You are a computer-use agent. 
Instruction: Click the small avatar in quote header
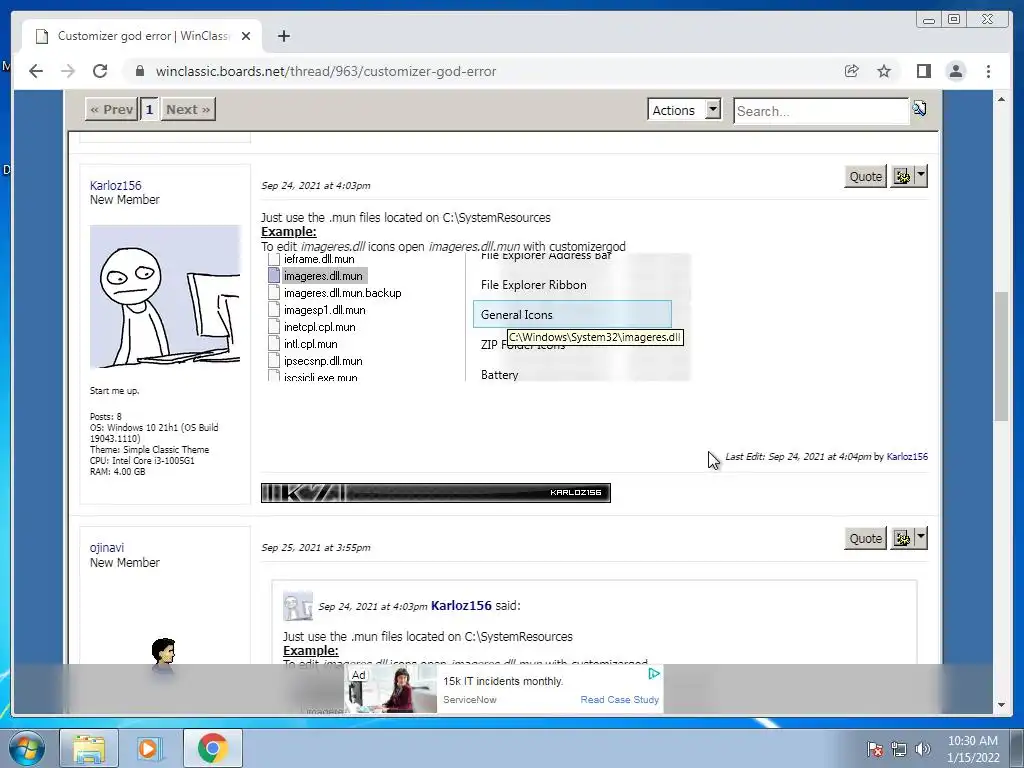pos(298,606)
